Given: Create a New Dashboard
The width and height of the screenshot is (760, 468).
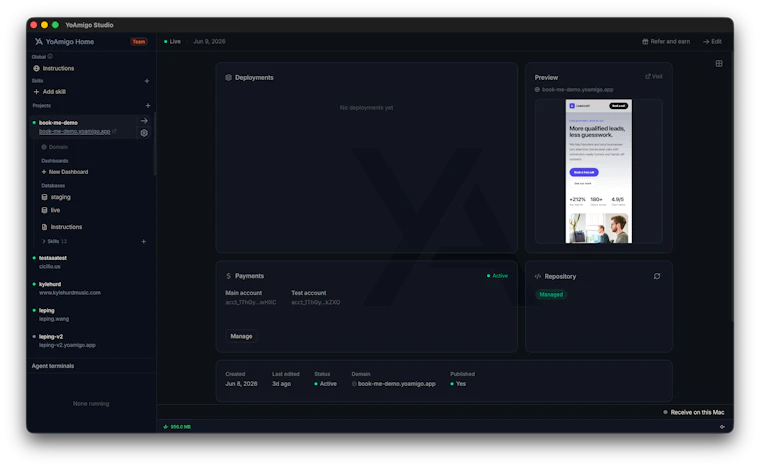Looking at the screenshot, I should [65, 172].
